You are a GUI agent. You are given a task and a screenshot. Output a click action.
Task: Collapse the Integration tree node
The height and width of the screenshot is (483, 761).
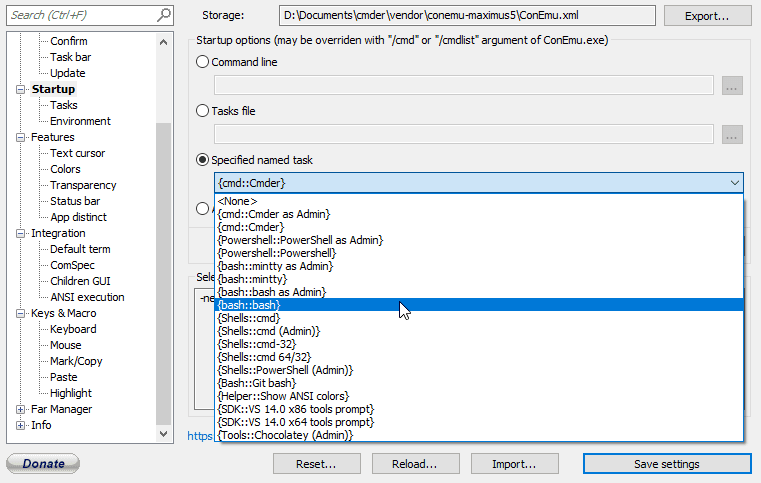(20, 233)
